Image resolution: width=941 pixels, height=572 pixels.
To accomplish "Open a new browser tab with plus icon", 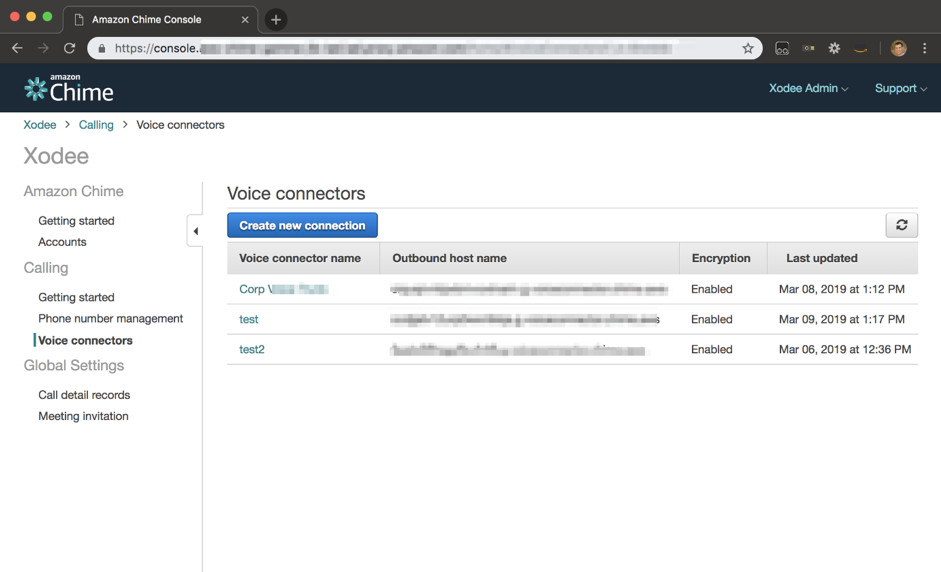I will click(275, 20).
